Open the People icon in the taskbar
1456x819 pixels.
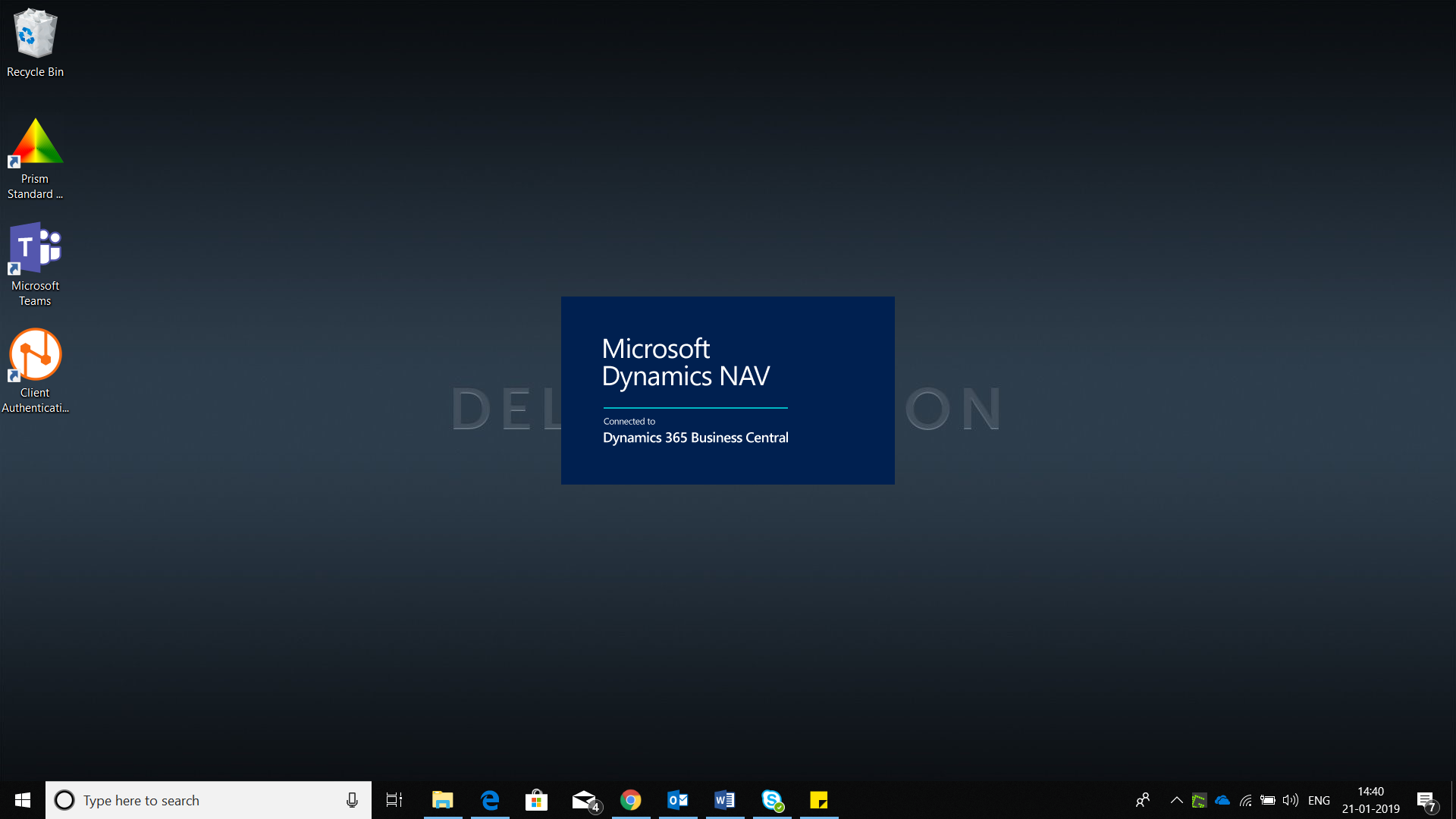coord(1143,800)
